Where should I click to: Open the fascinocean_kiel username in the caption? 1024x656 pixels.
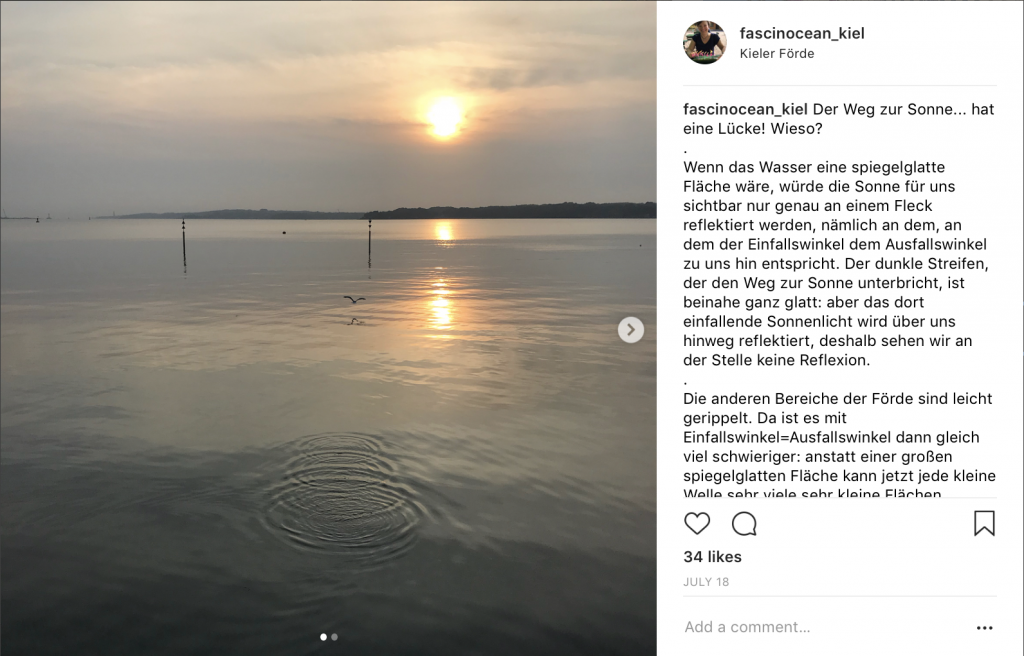click(x=745, y=109)
